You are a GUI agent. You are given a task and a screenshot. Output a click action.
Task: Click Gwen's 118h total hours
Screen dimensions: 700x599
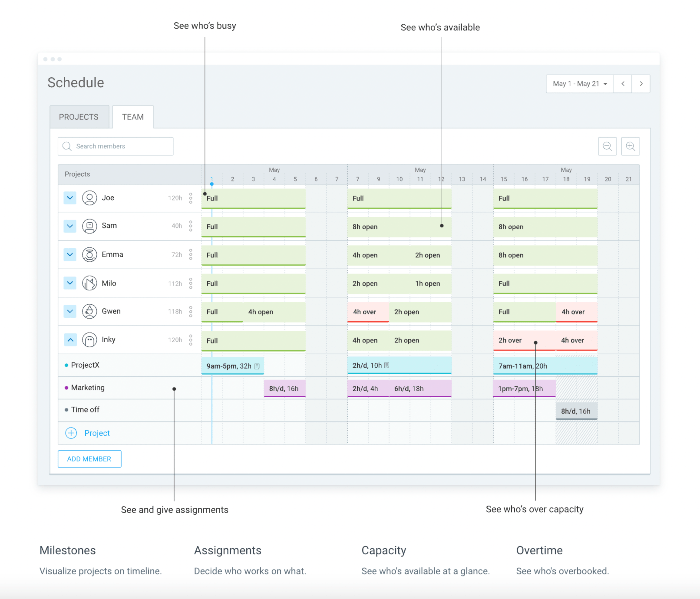175,311
